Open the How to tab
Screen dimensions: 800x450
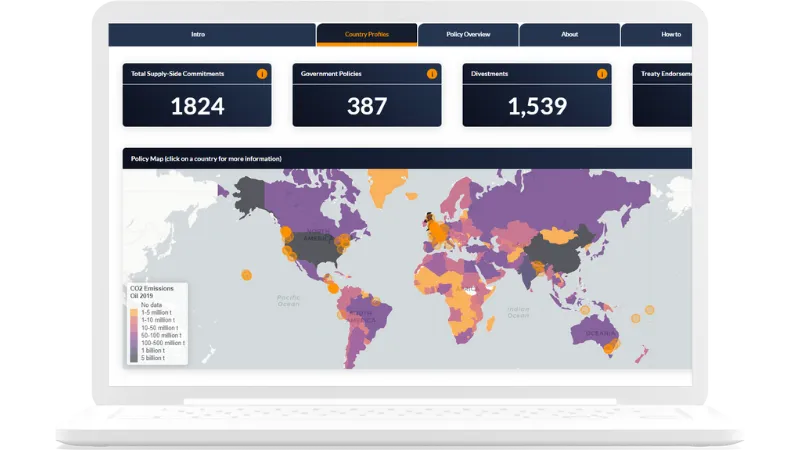670,35
